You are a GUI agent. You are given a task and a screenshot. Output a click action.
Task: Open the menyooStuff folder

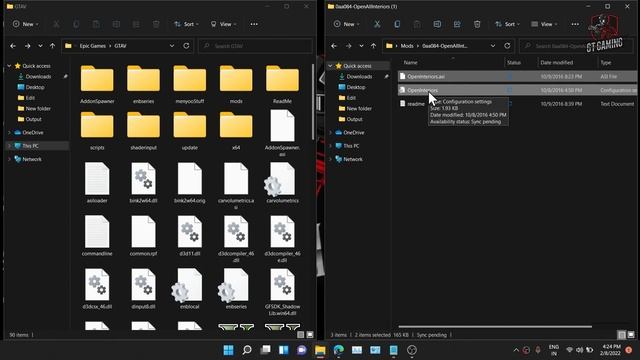pos(190,85)
